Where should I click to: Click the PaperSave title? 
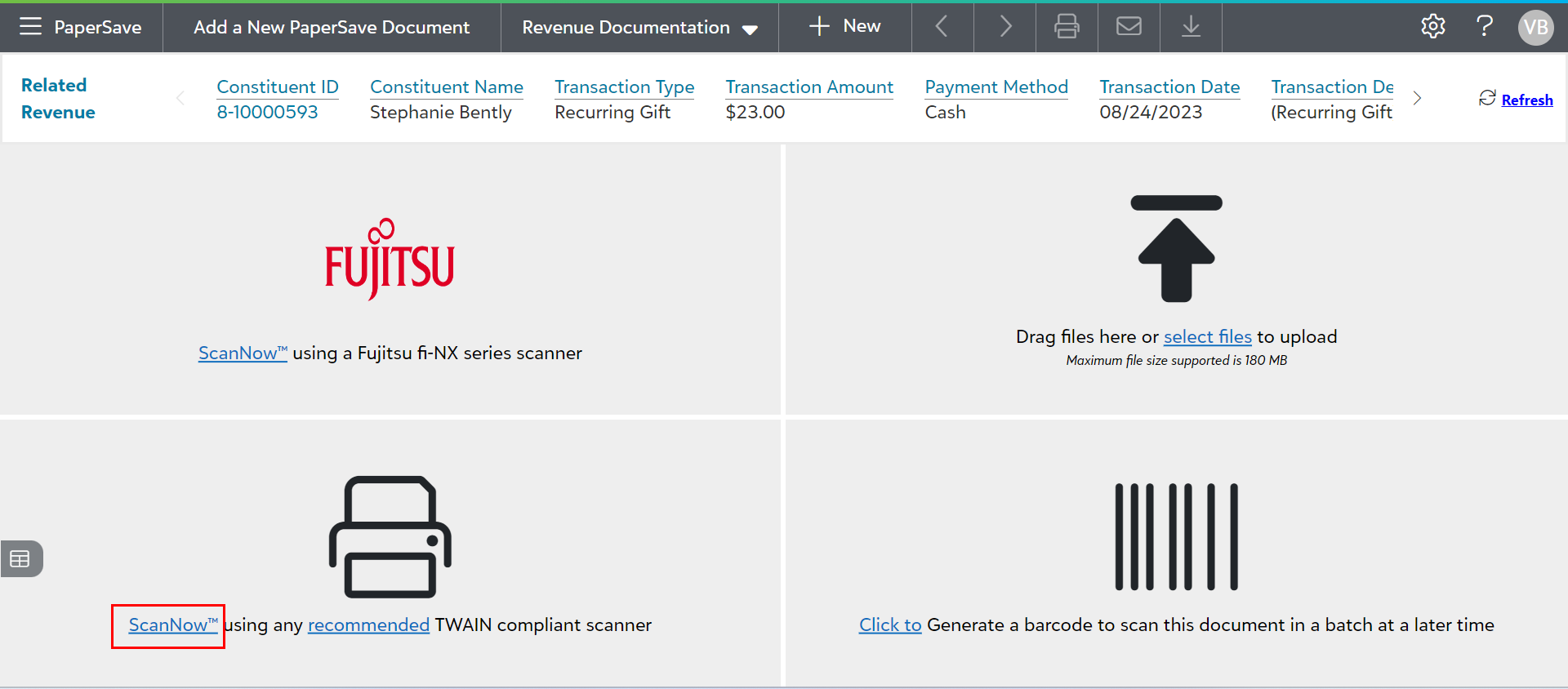click(x=98, y=28)
